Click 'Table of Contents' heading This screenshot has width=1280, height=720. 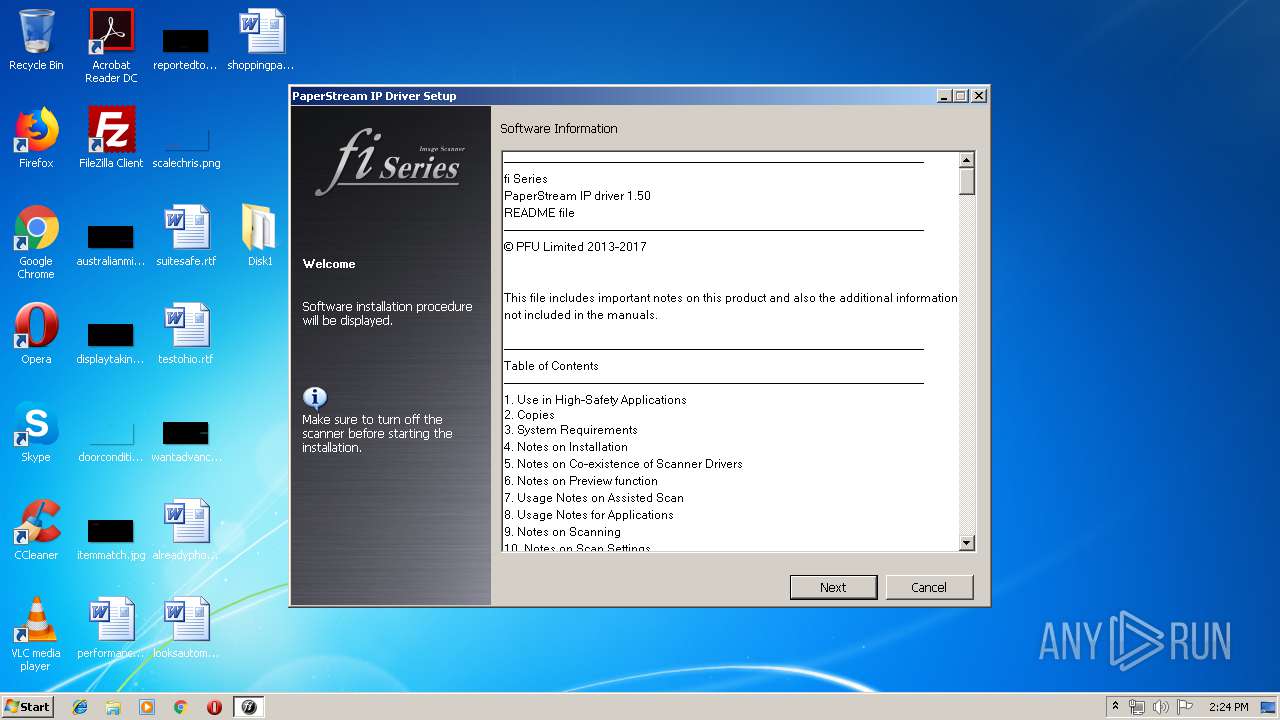click(x=551, y=366)
